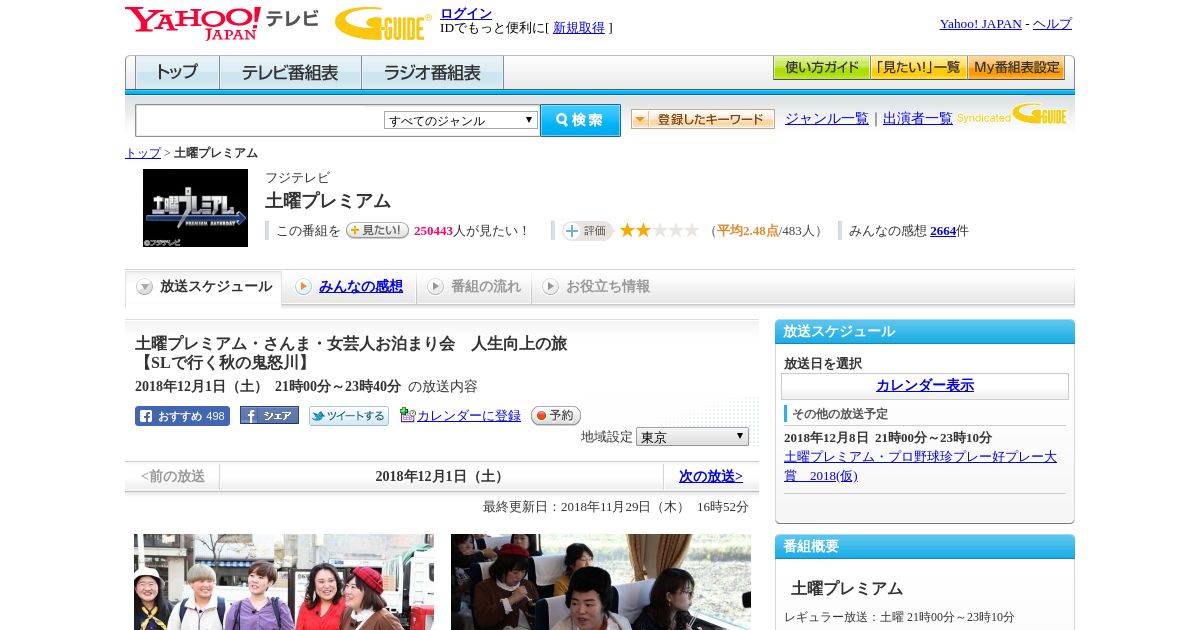This screenshot has width=1200, height=630.
Task: Click the 評価 plus rating button
Action: pos(587,231)
